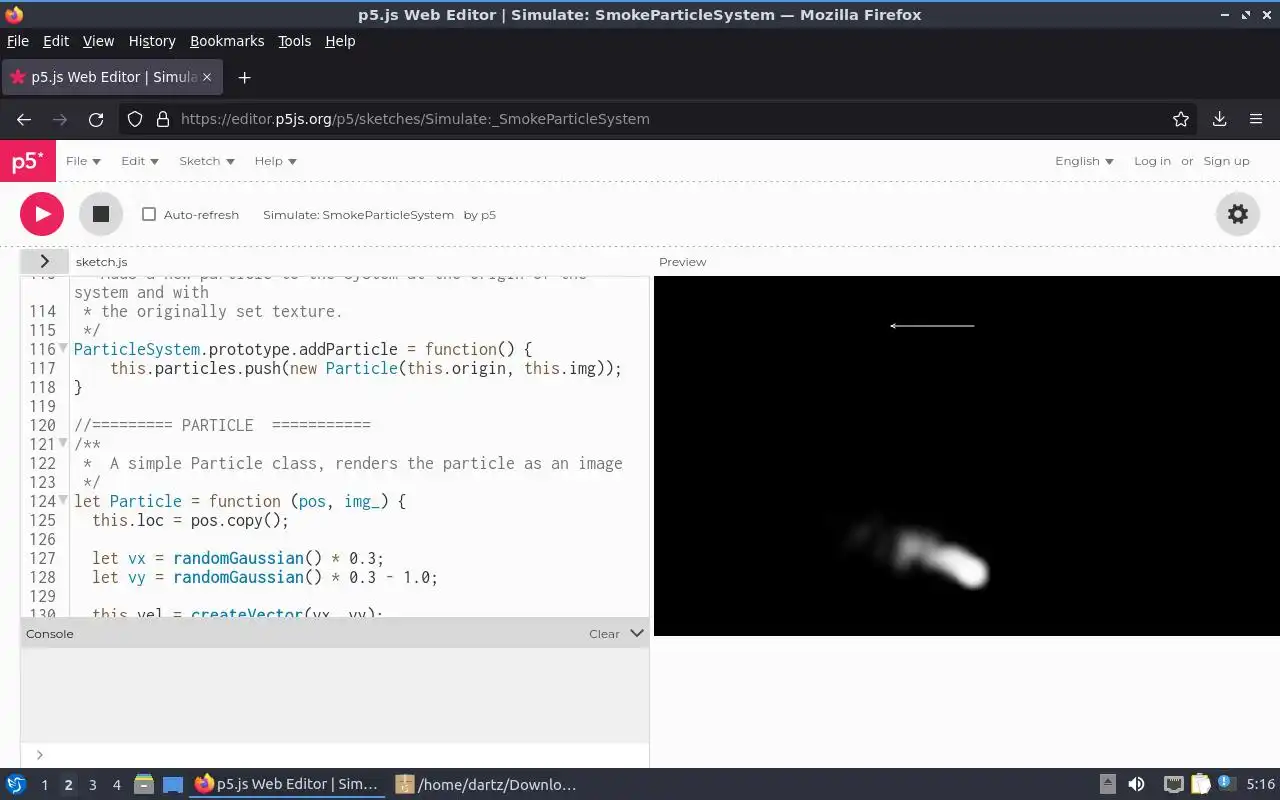This screenshot has height=800, width=1280.
Task: Click the author link p5
Action: pos(488,215)
